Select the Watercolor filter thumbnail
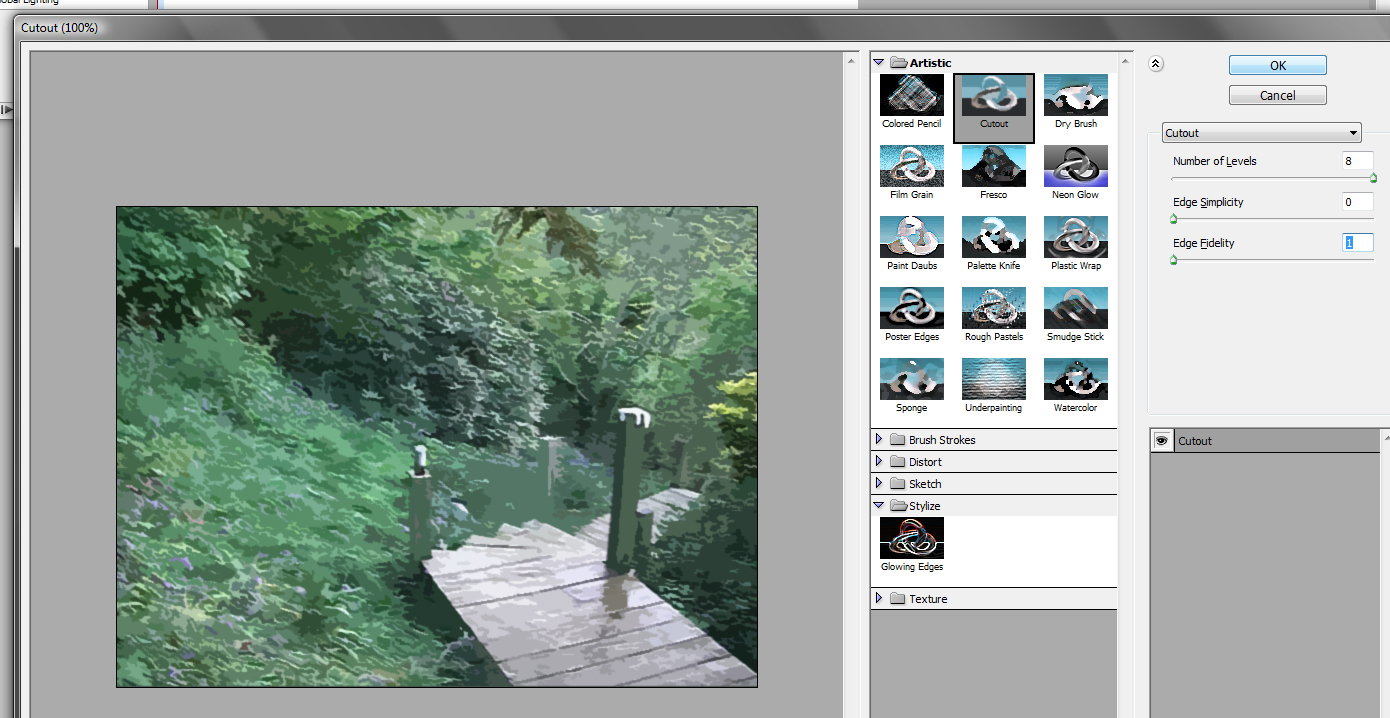Screen dimensions: 1390x718 pos(1075,380)
